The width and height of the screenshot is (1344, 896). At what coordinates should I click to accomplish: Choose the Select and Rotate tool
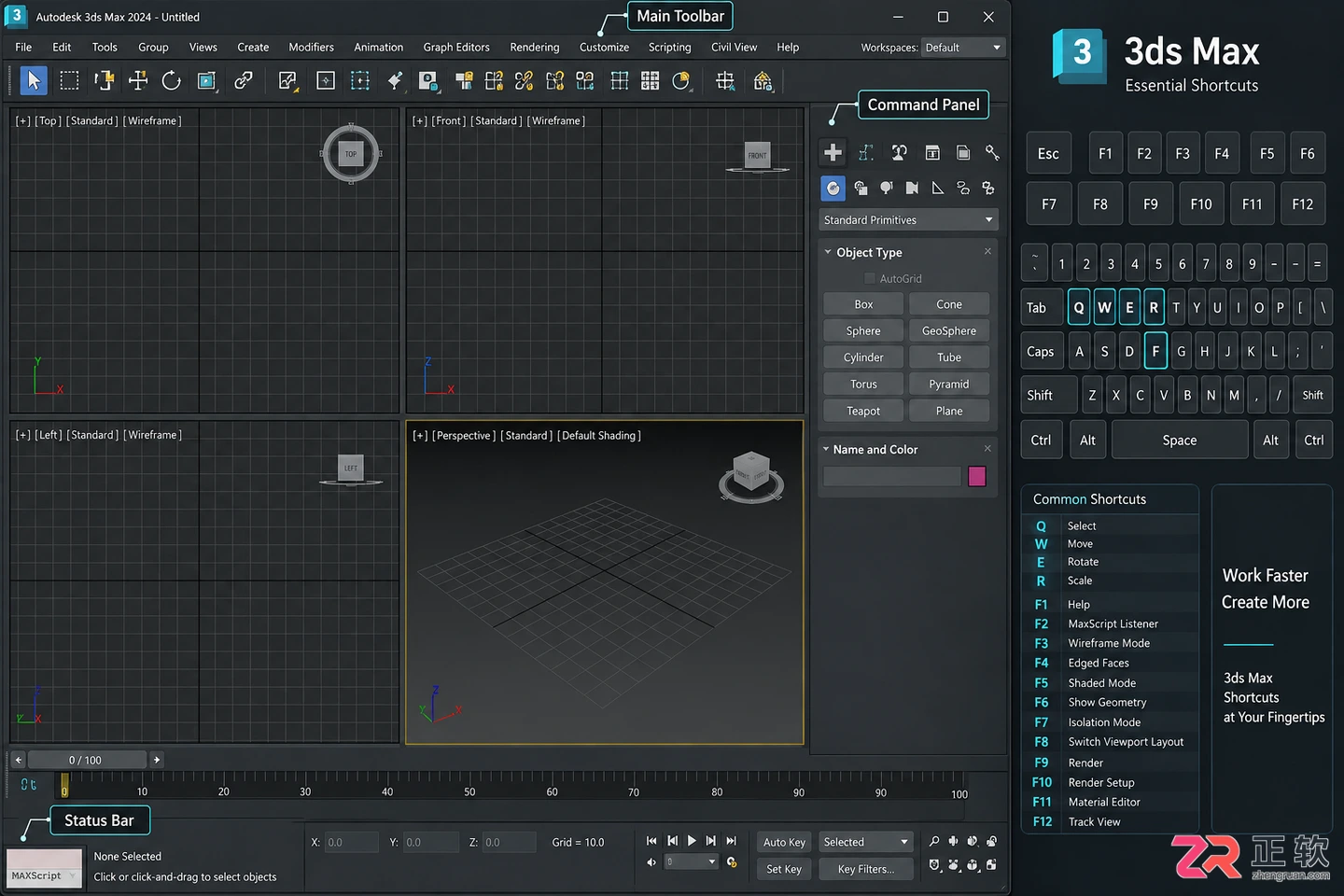(171, 81)
